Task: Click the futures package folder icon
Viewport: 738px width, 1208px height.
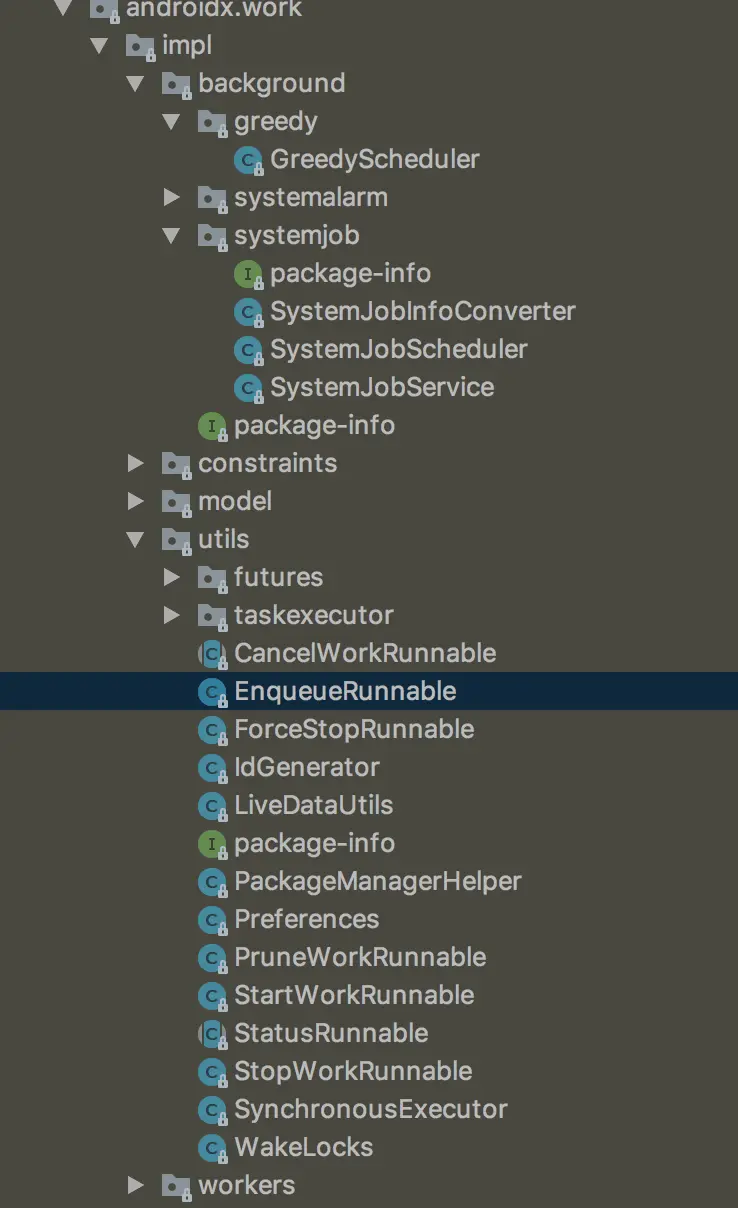Action: coord(212,578)
